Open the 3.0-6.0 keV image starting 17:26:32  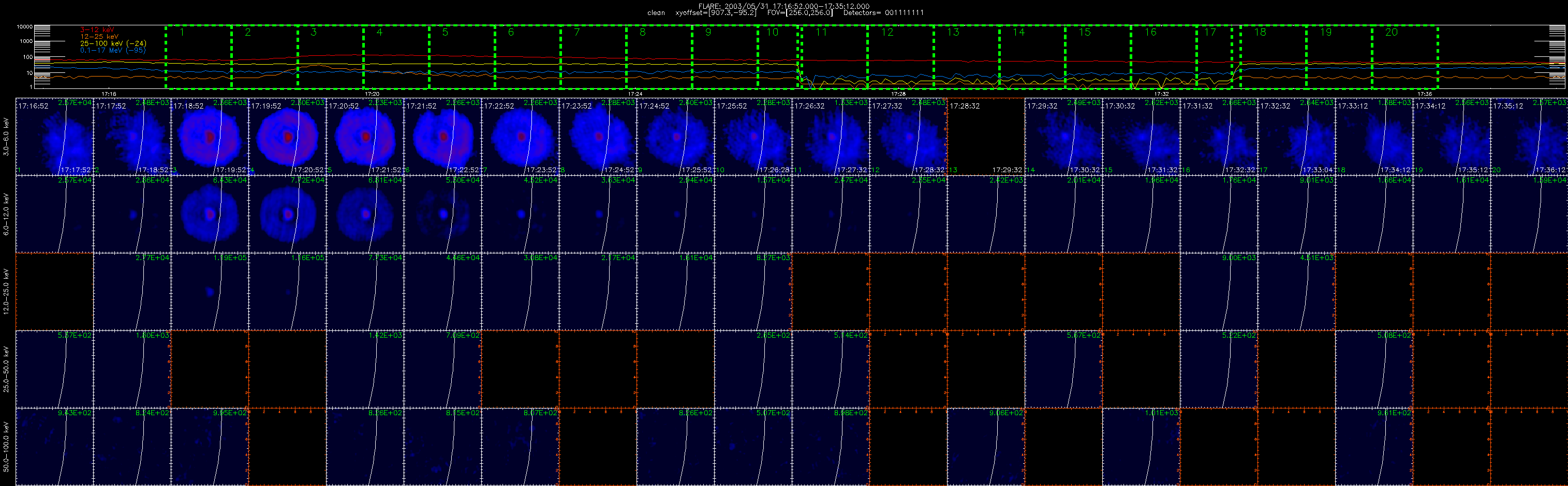tap(831, 137)
